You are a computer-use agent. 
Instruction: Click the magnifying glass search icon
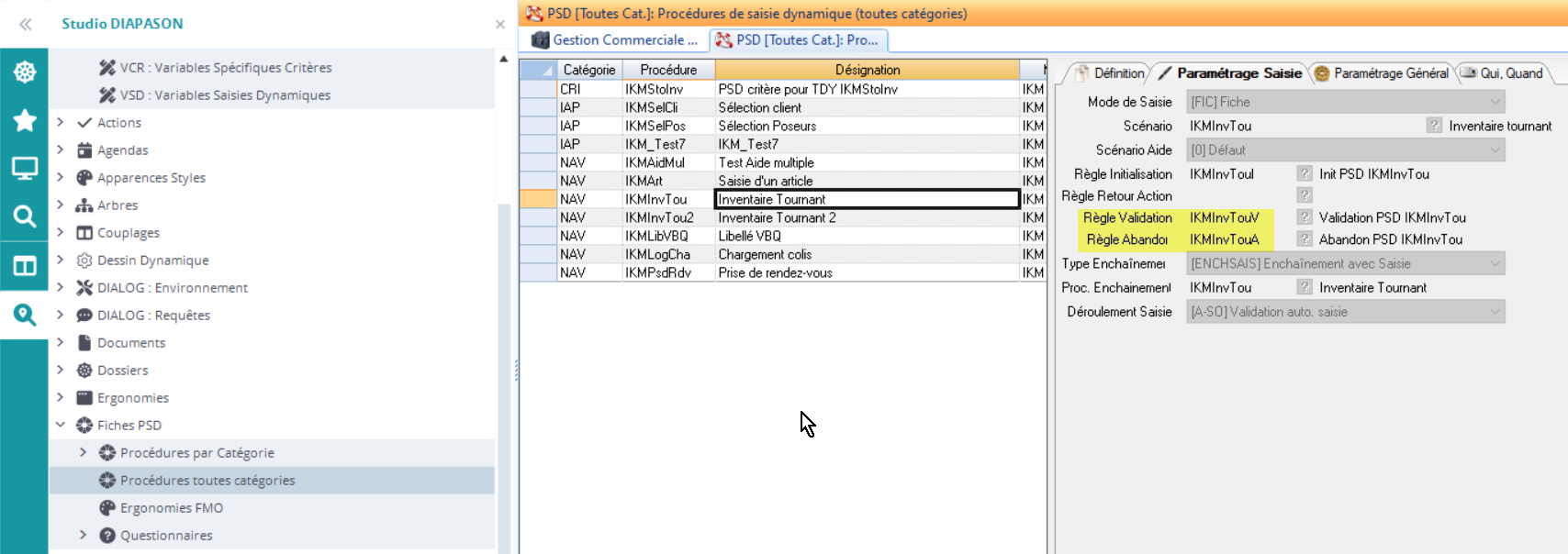pyautogui.click(x=25, y=216)
